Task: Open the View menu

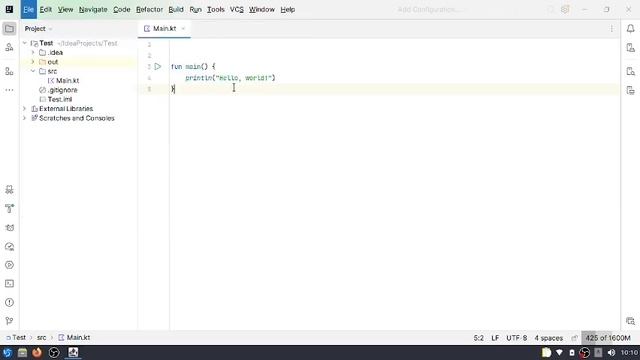Action: coord(65,9)
